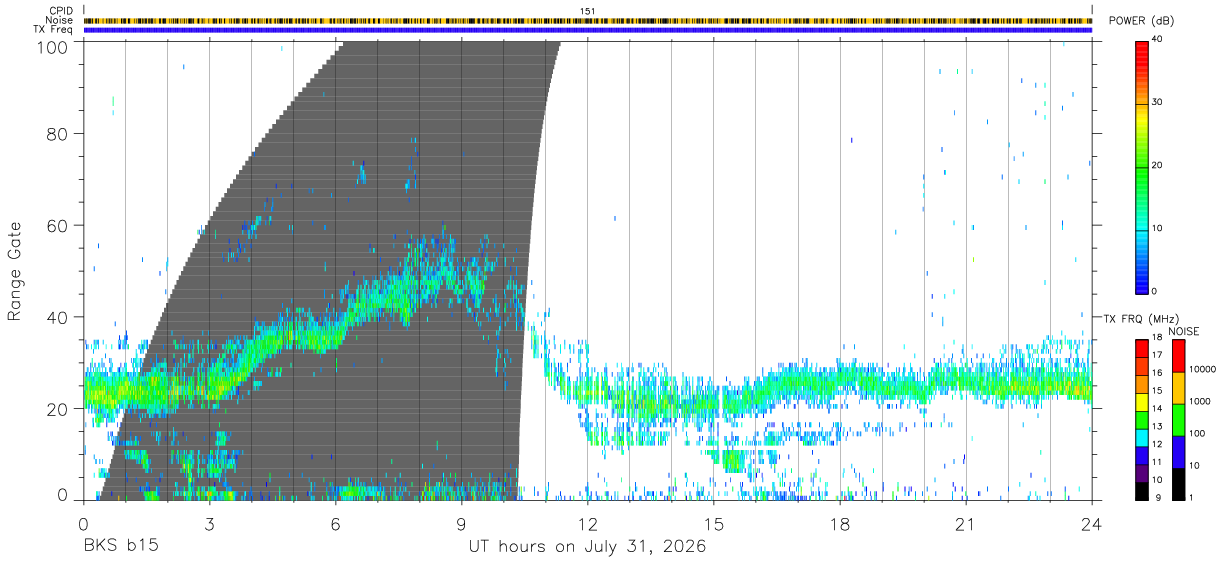This screenshot has height=567, width=1228.
Task: Click the CPID value 151
Action: [587, 11]
